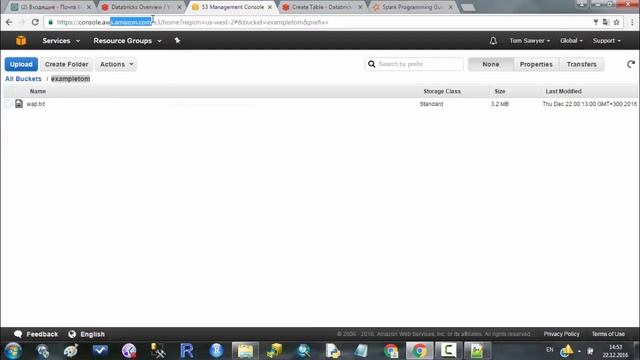
Task: Open the Feedback link
Action: coord(42,334)
